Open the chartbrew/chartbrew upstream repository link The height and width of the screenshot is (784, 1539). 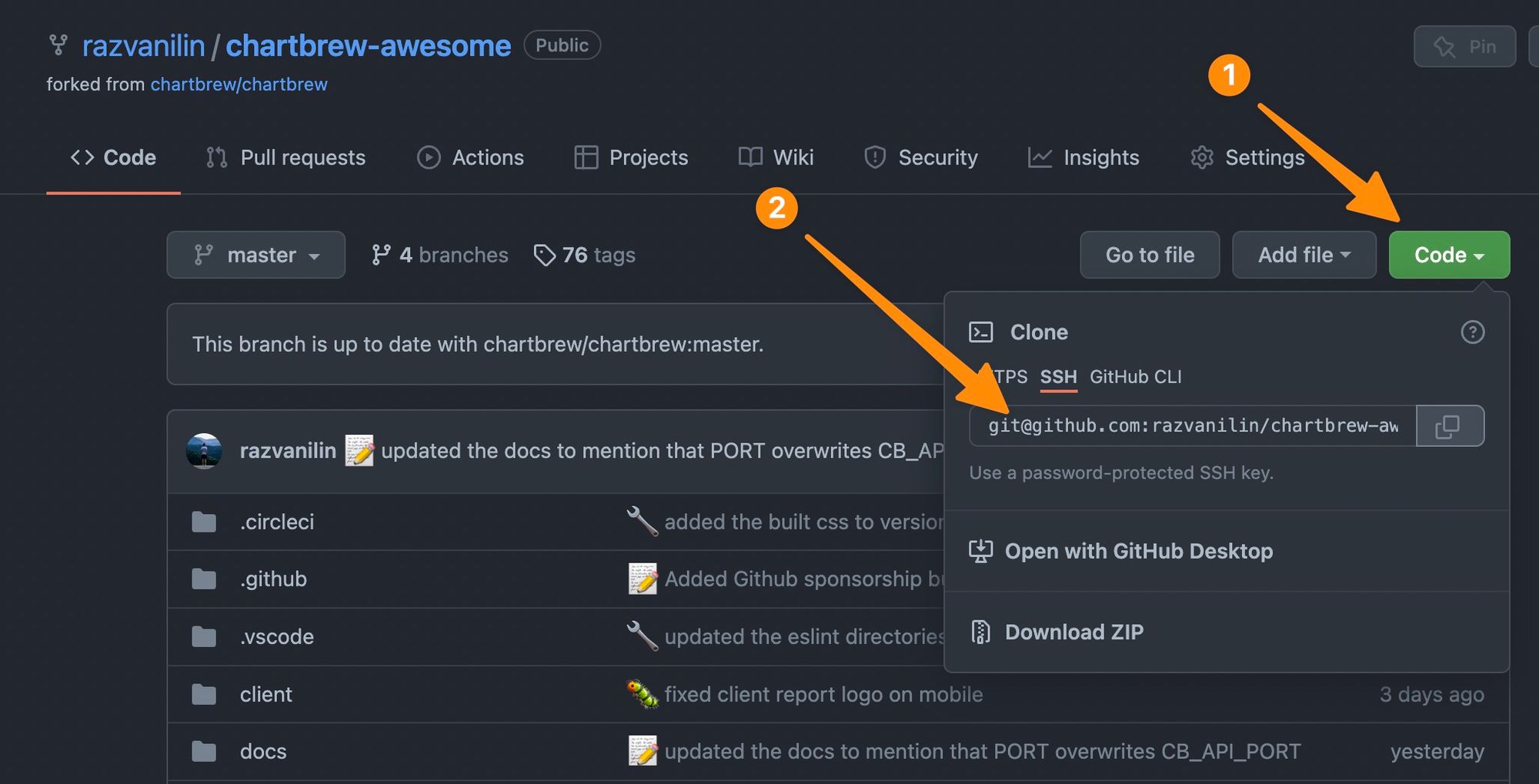coord(239,85)
